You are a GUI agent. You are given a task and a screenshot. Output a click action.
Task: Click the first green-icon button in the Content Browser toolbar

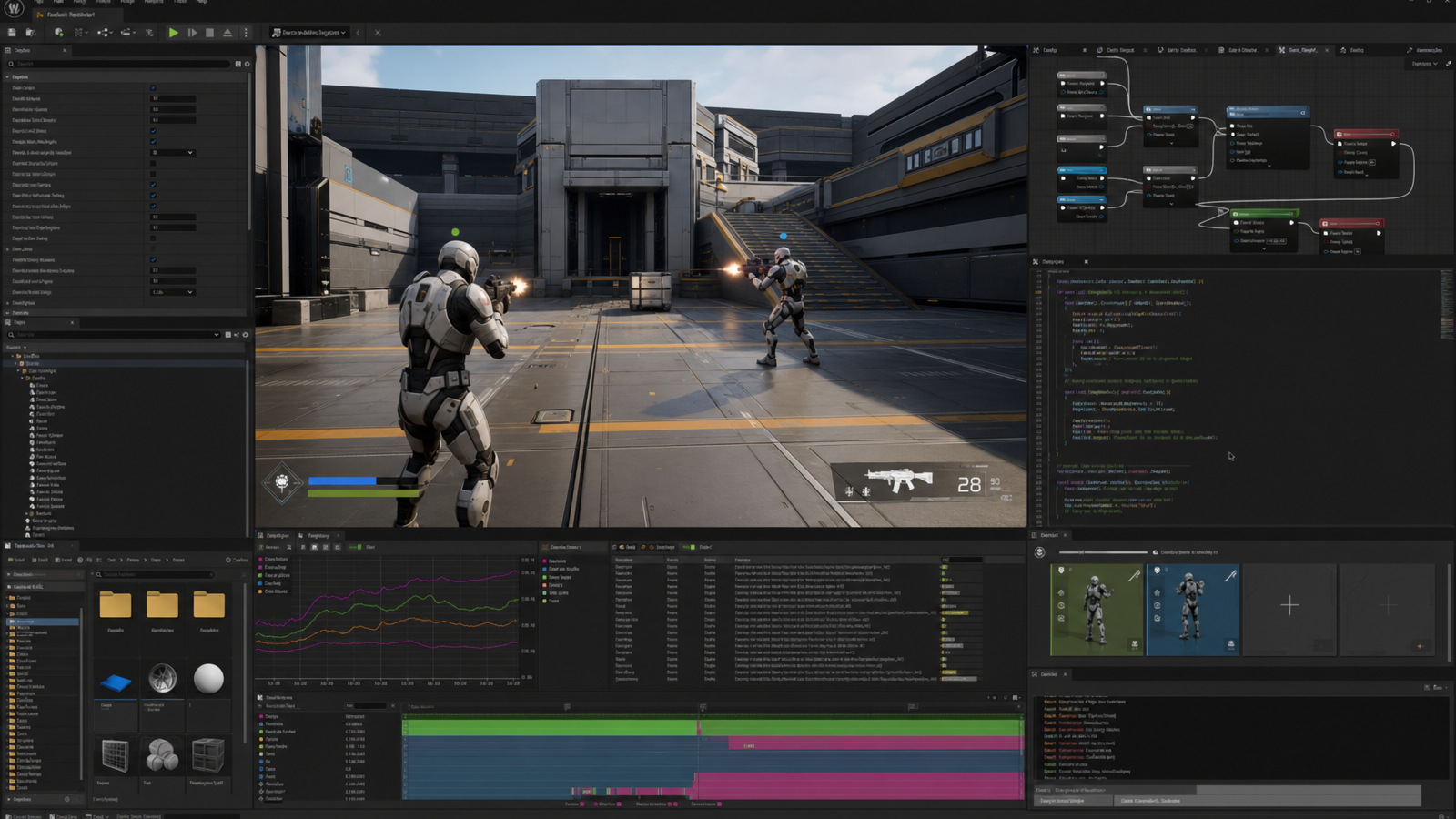pos(18,560)
